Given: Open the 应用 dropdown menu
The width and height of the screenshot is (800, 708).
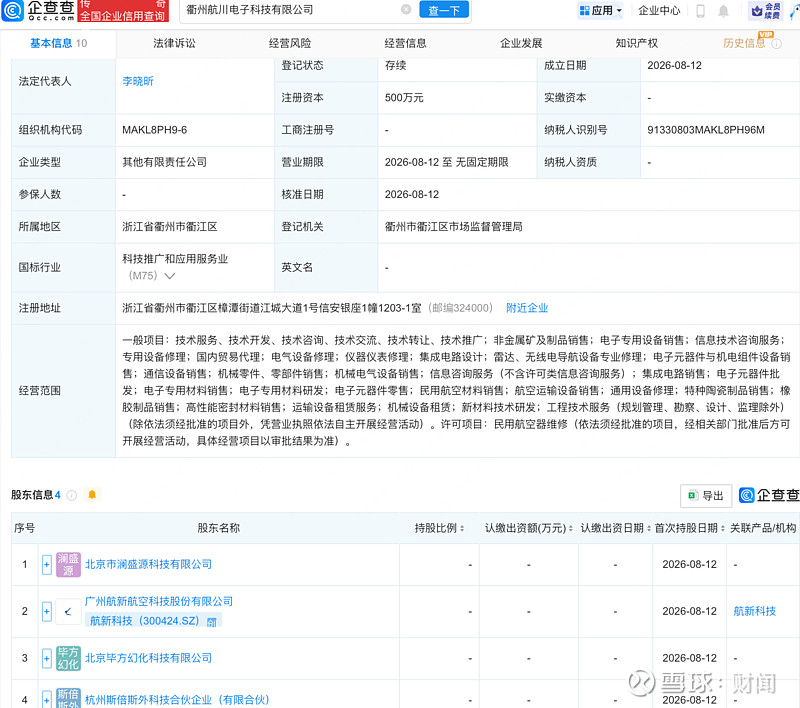Looking at the screenshot, I should pos(601,10).
